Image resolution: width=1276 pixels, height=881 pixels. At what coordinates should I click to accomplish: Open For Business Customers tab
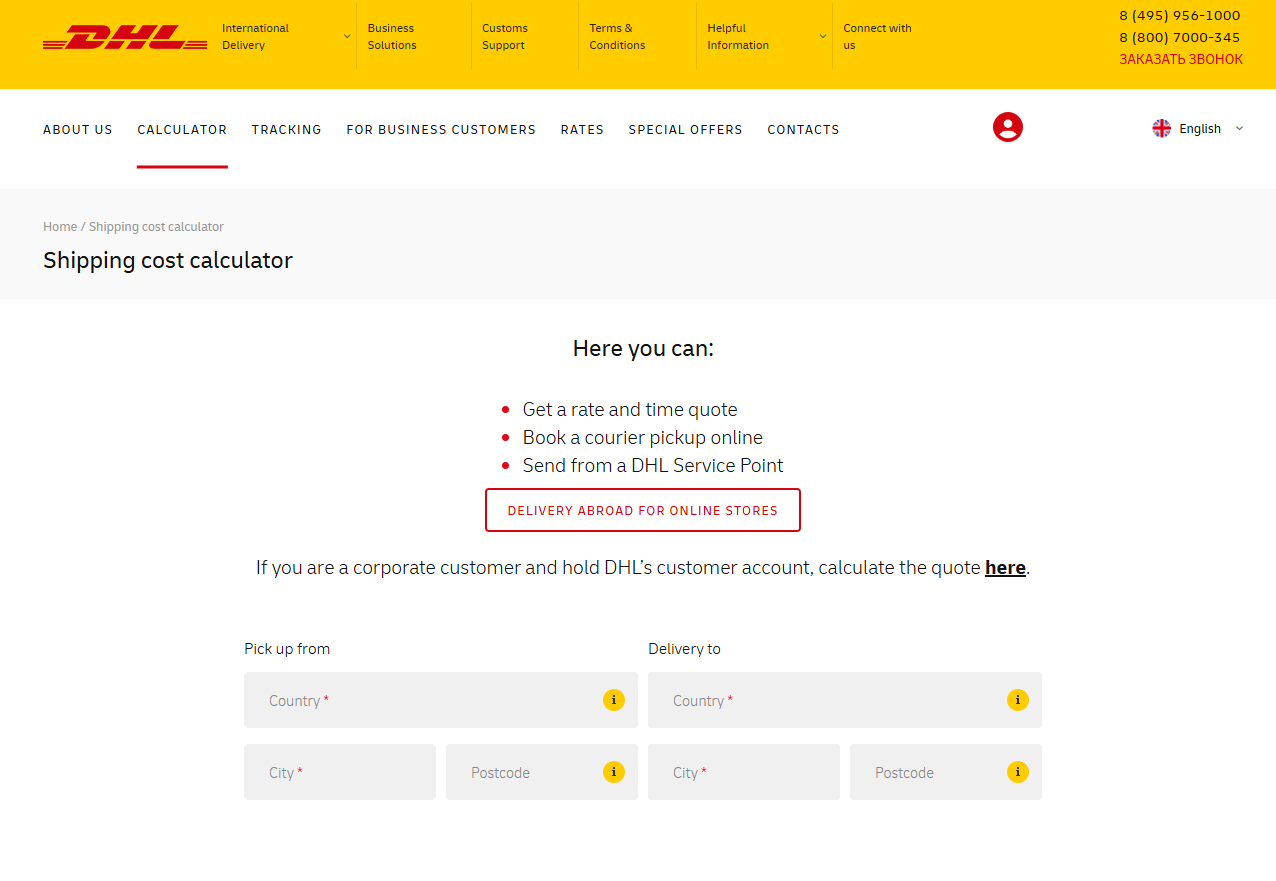441,129
